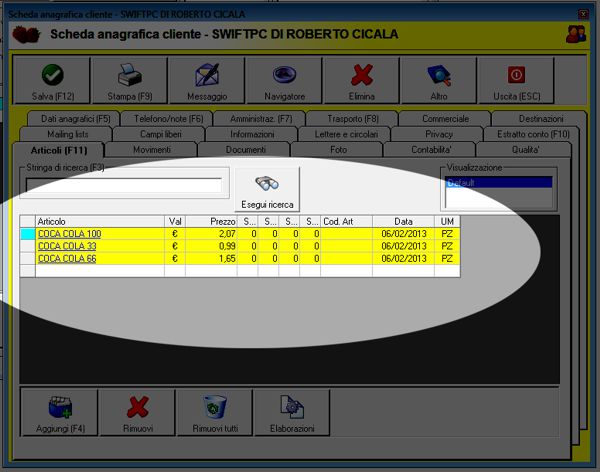Open the Contabilita' tab
The height and width of the screenshot is (472, 600).
[431, 150]
